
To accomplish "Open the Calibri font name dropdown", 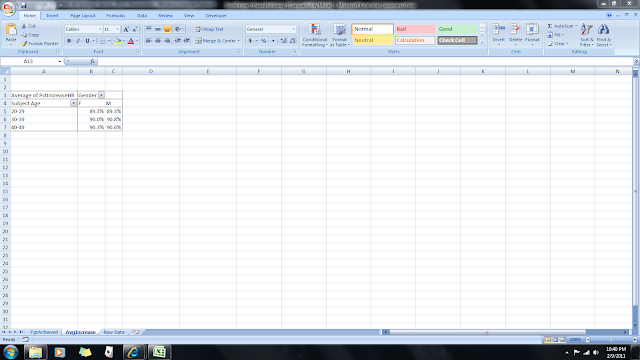I will click(100, 29).
